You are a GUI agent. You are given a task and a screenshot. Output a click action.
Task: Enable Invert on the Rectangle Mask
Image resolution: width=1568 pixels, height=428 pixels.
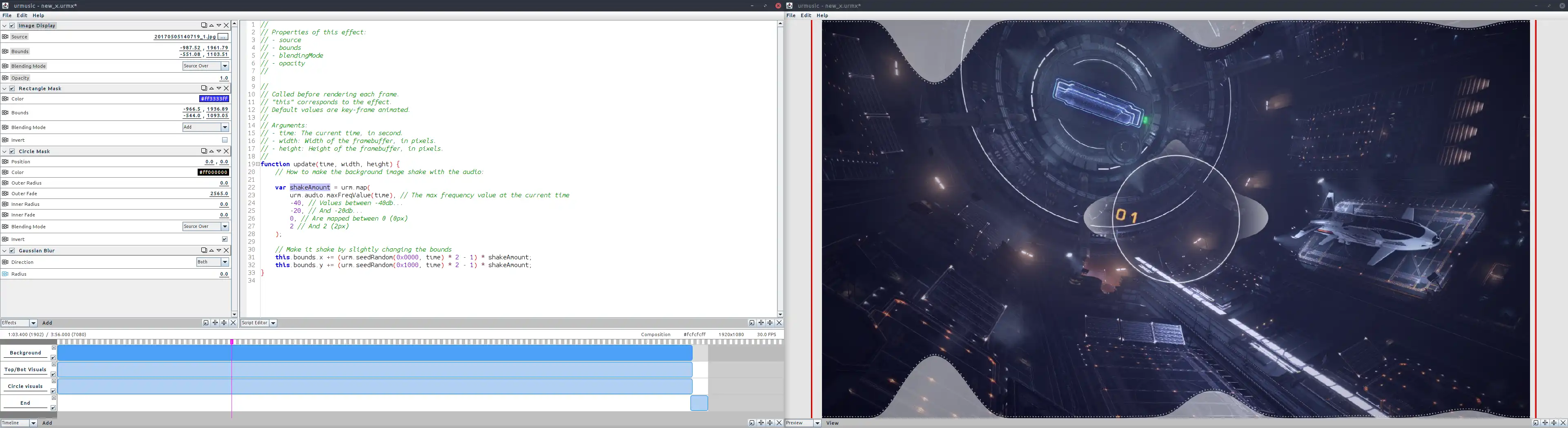pyautogui.click(x=225, y=140)
